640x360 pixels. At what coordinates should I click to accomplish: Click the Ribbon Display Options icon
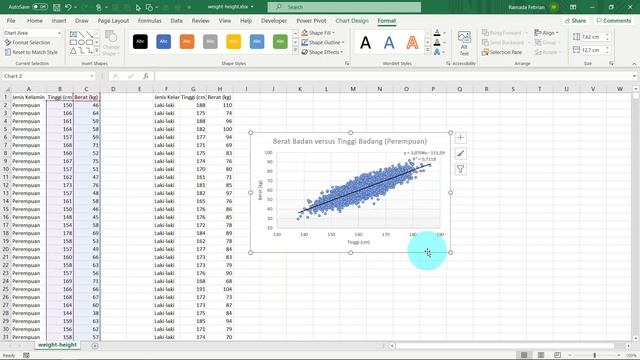click(x=573, y=7)
